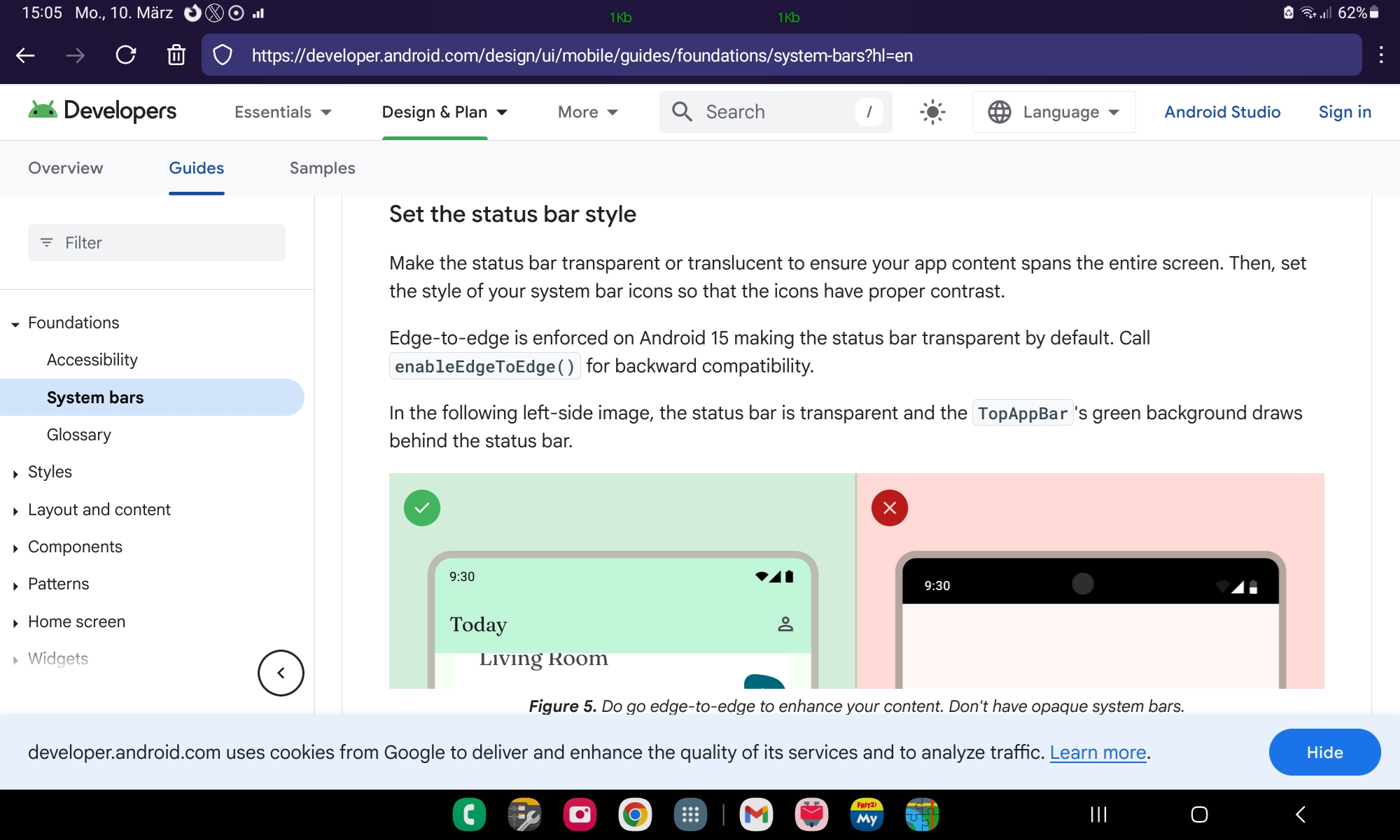
Task: Toggle the light/dark theme sun icon
Action: point(932,112)
